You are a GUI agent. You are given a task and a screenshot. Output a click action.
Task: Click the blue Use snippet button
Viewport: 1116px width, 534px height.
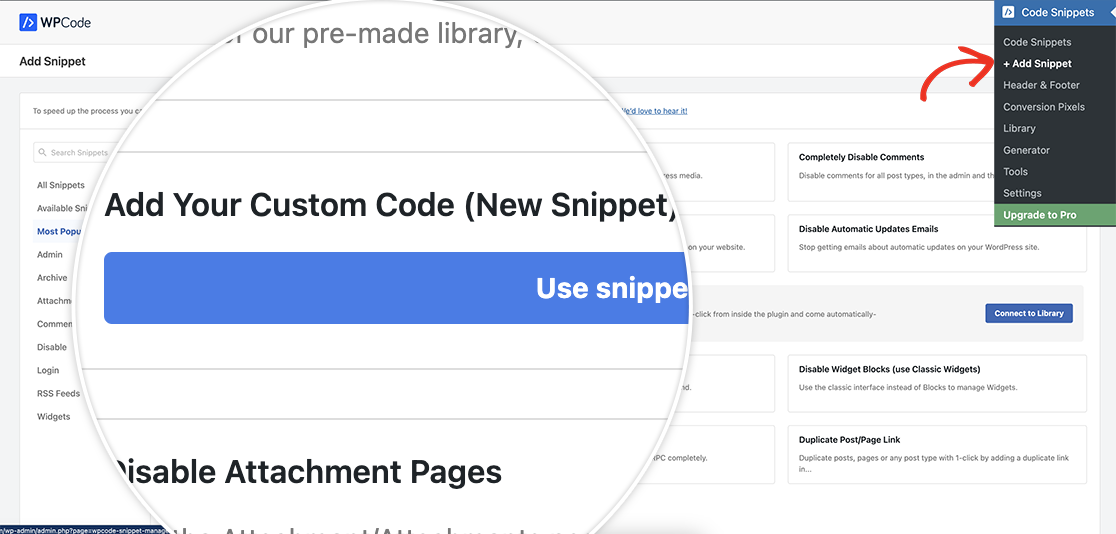point(396,288)
